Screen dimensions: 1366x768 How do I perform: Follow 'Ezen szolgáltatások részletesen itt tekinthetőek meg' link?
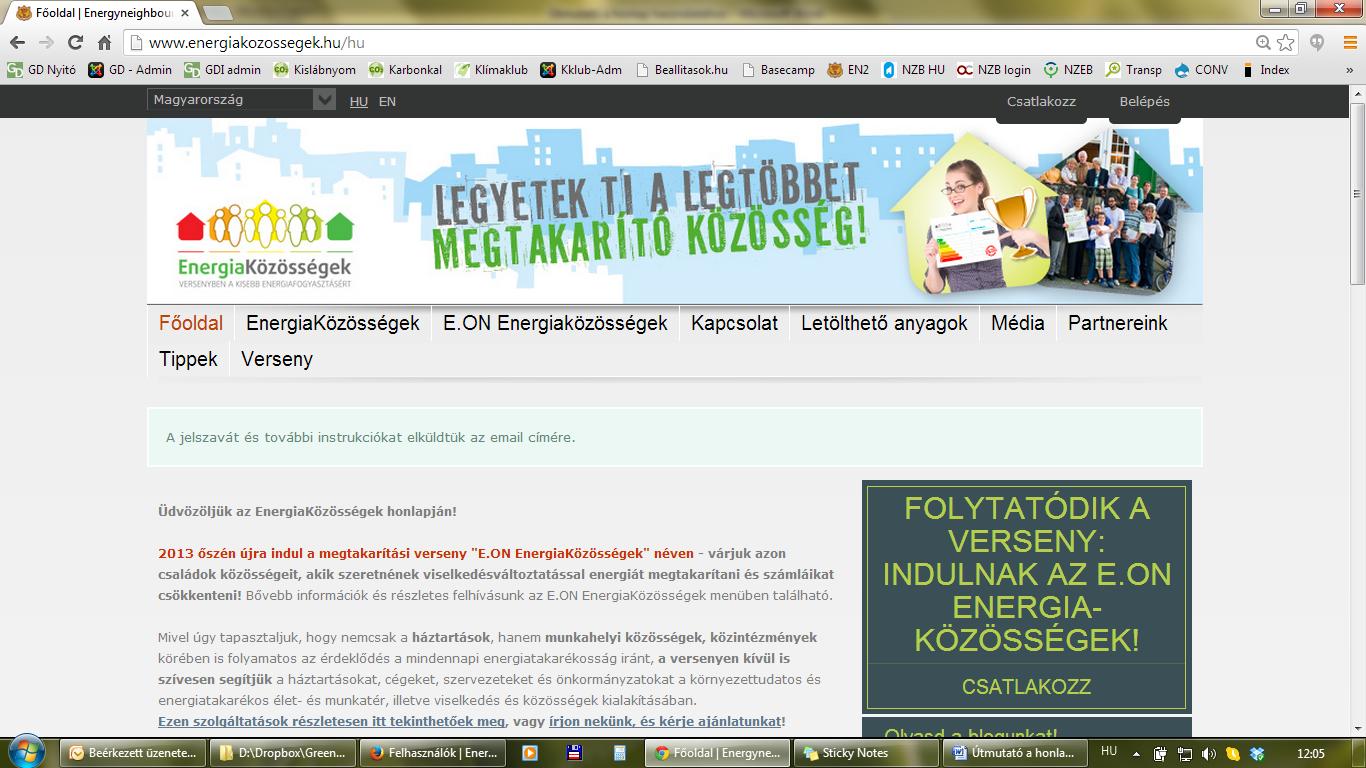click(332, 721)
